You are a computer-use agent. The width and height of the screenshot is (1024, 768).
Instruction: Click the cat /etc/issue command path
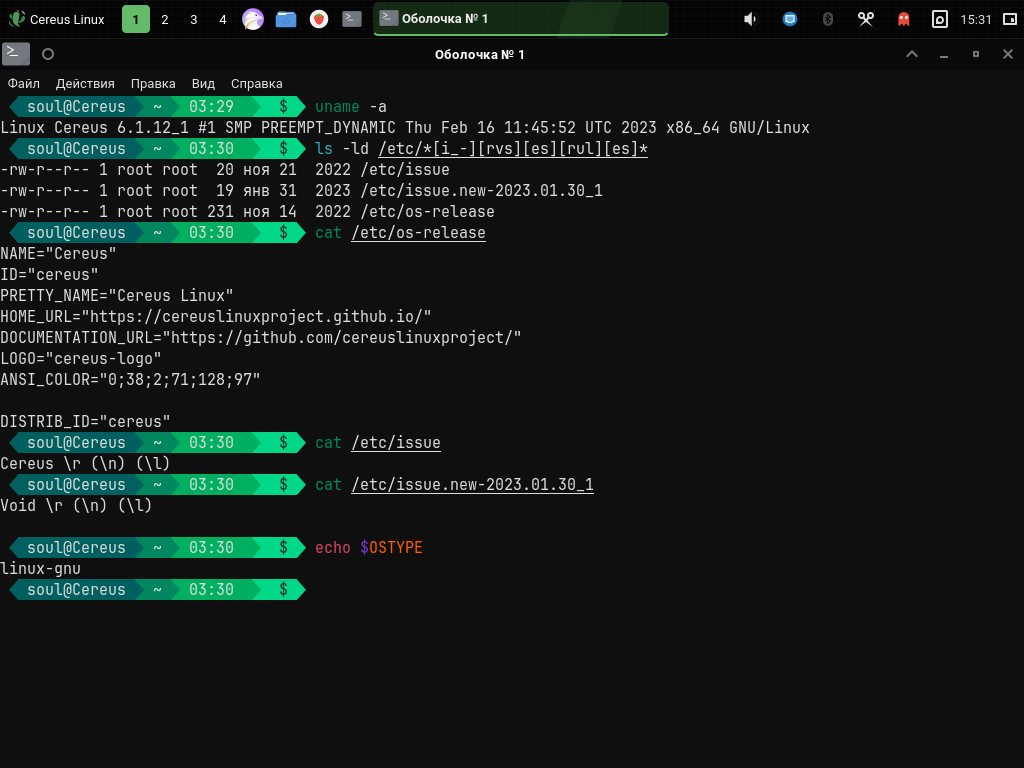pos(396,443)
